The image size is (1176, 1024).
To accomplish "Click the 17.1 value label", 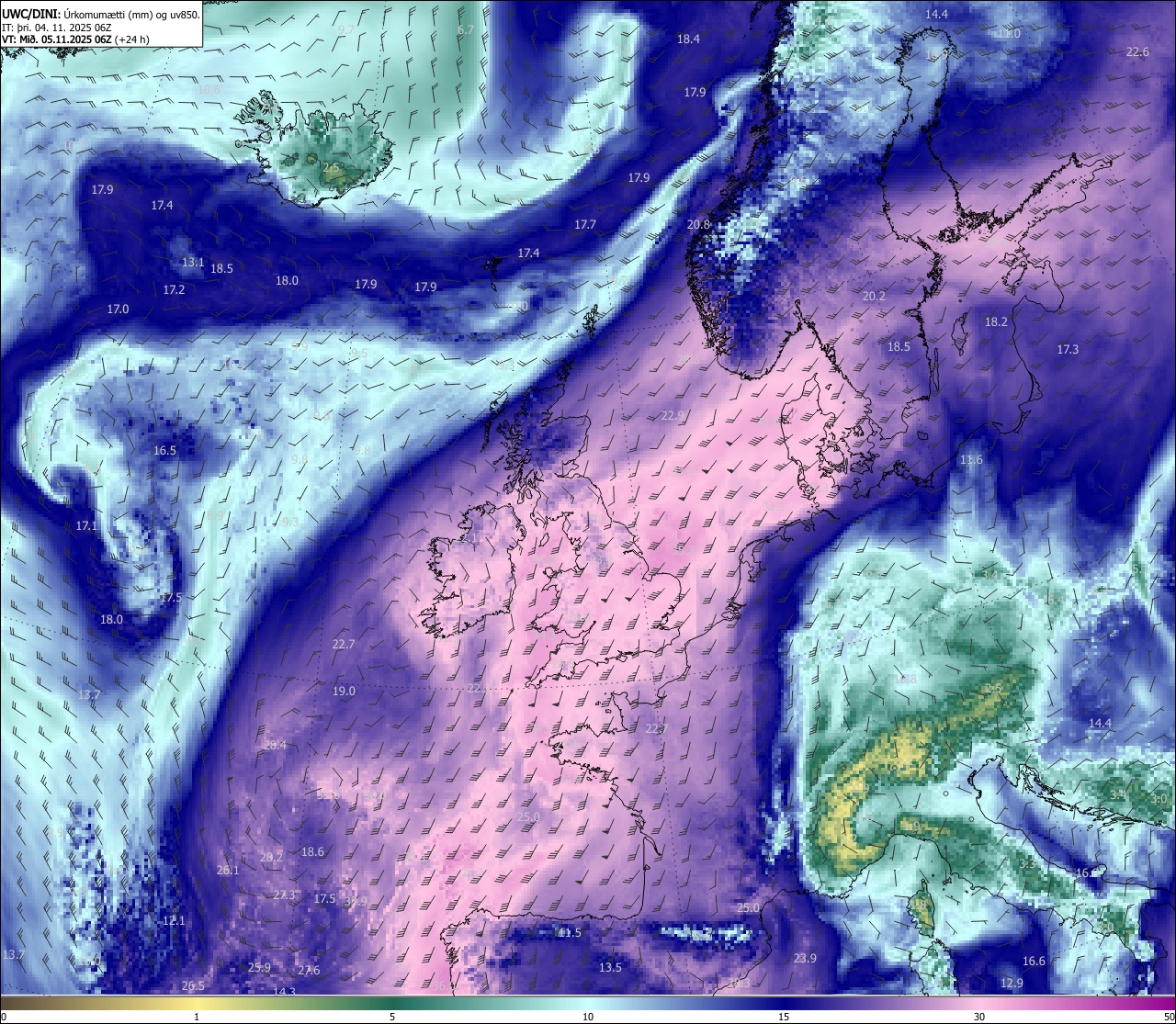I will point(86,525).
